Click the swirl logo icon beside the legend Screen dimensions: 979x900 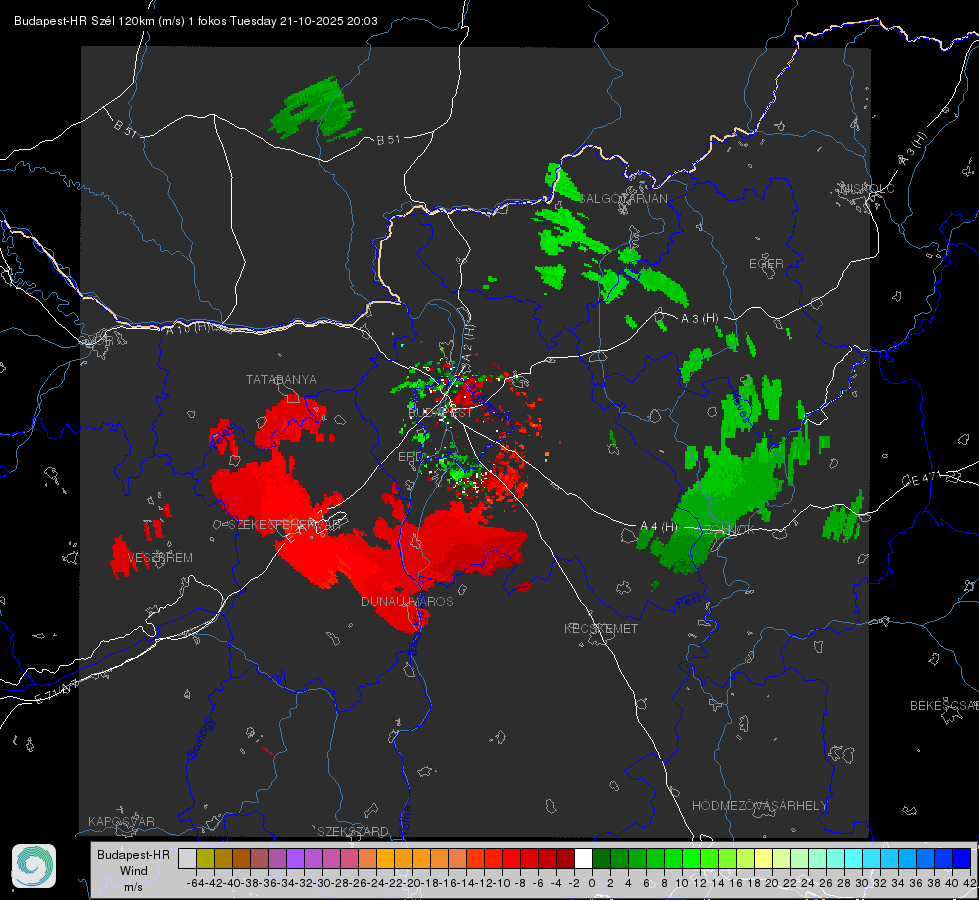34,866
